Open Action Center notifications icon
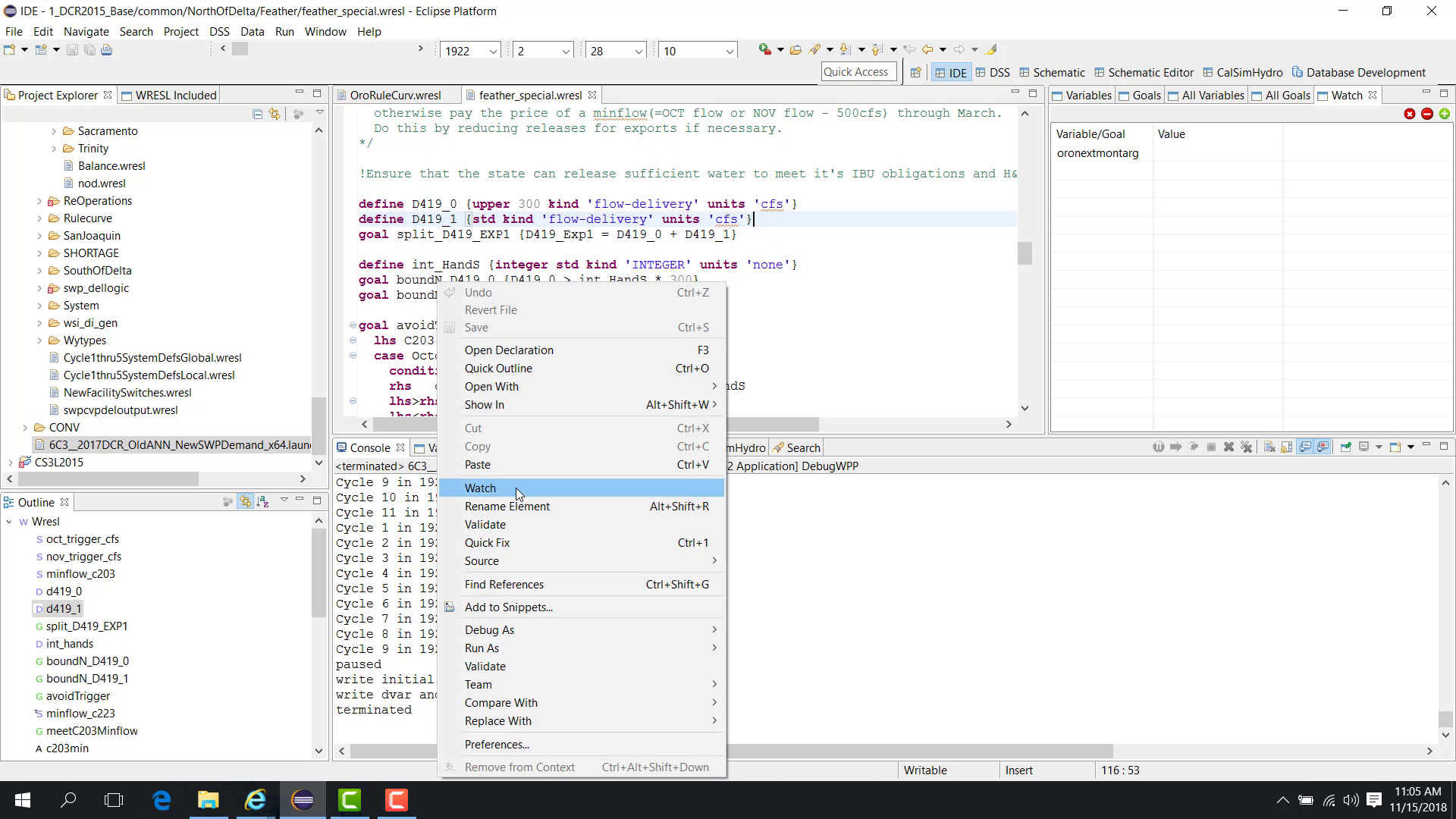 1374,800
